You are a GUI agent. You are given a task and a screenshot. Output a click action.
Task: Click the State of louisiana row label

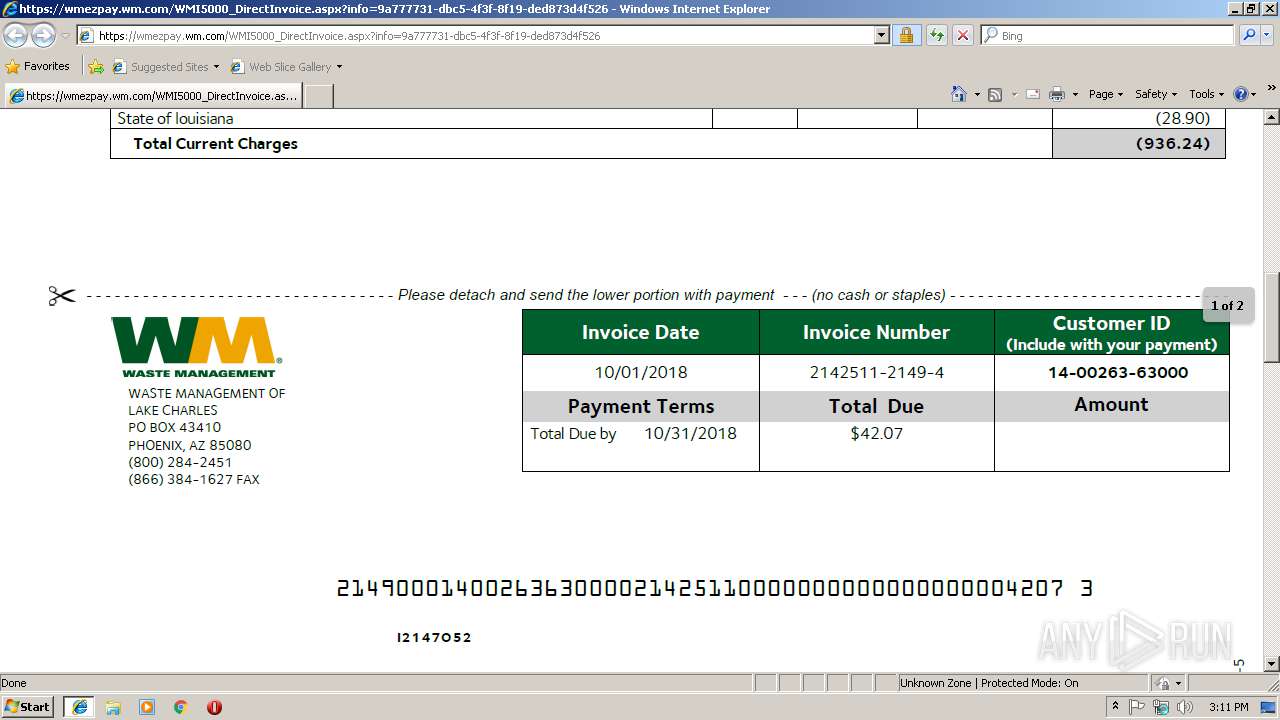click(175, 119)
